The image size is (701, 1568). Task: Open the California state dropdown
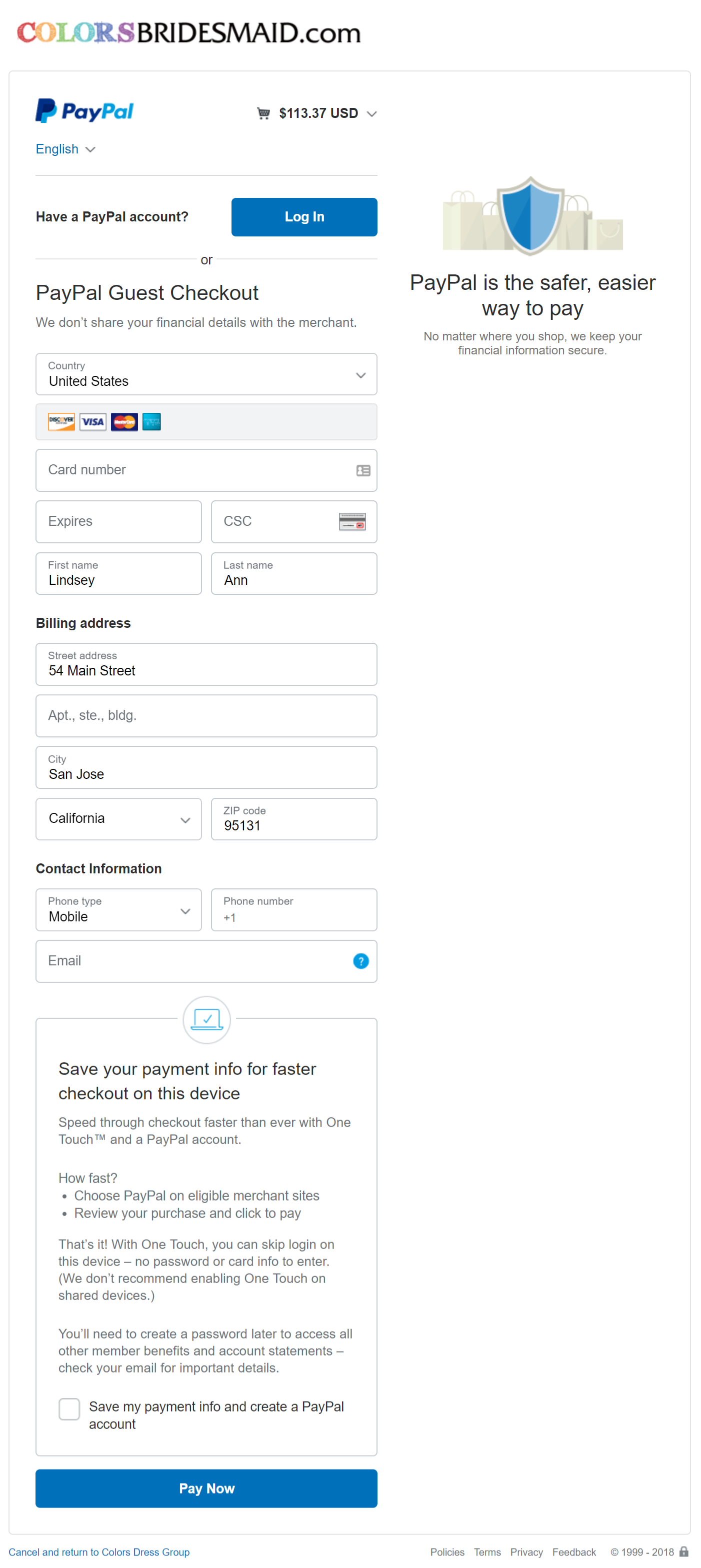(x=119, y=819)
